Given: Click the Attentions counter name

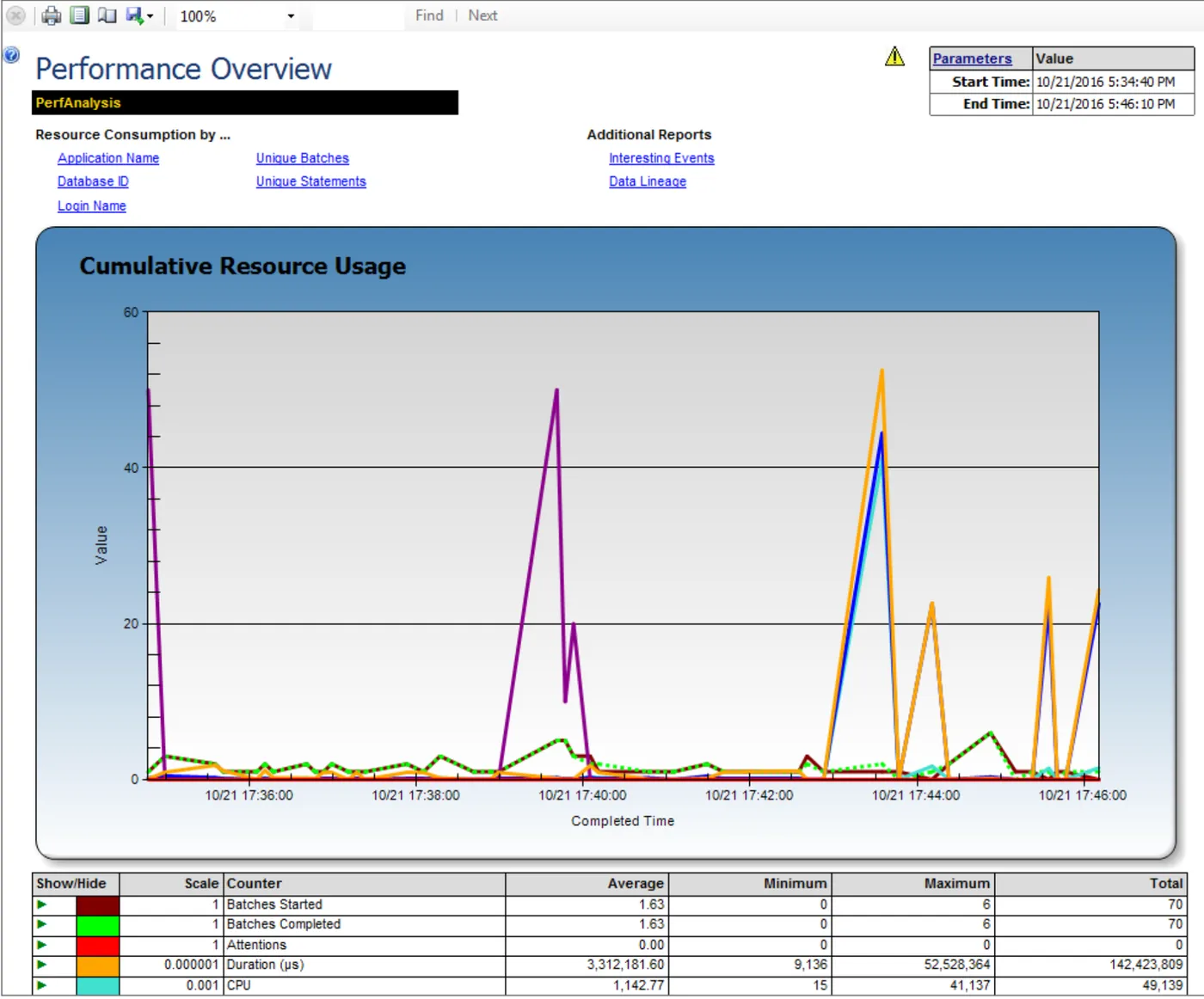Looking at the screenshot, I should coord(256,945).
